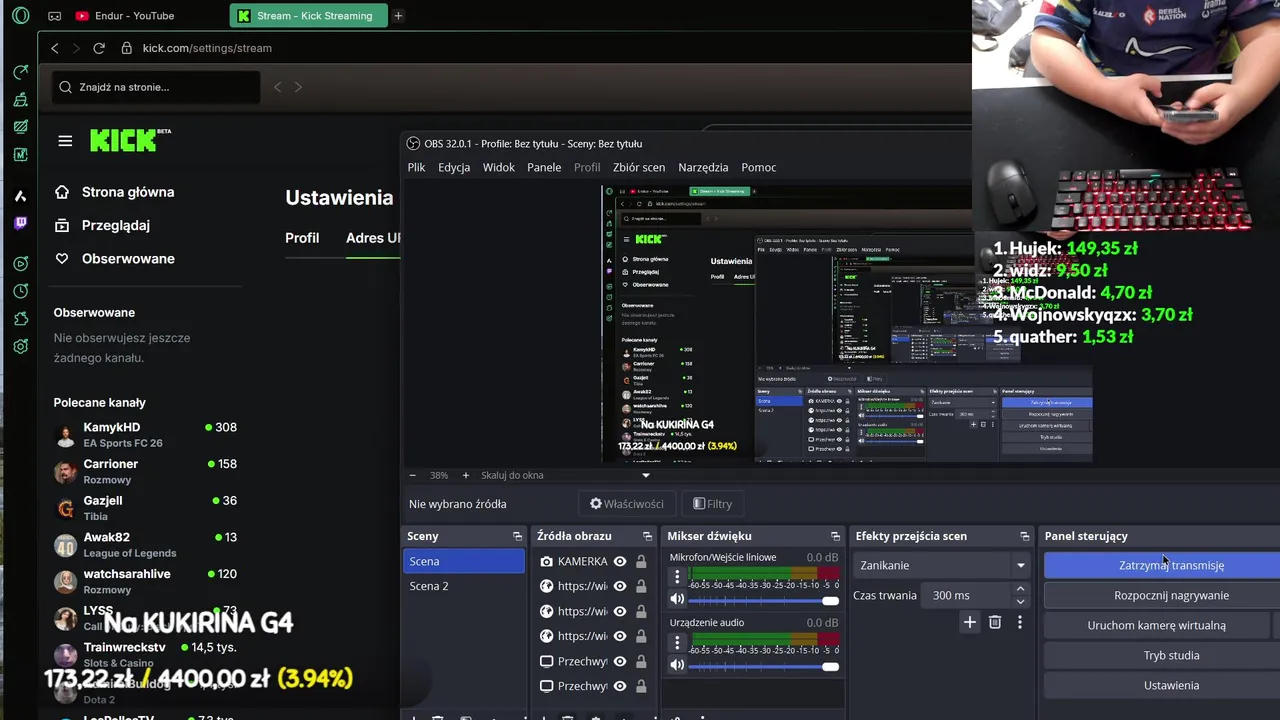This screenshot has height=720, width=1280.
Task: Enable Tryb studia in OBS
Action: point(1171,655)
